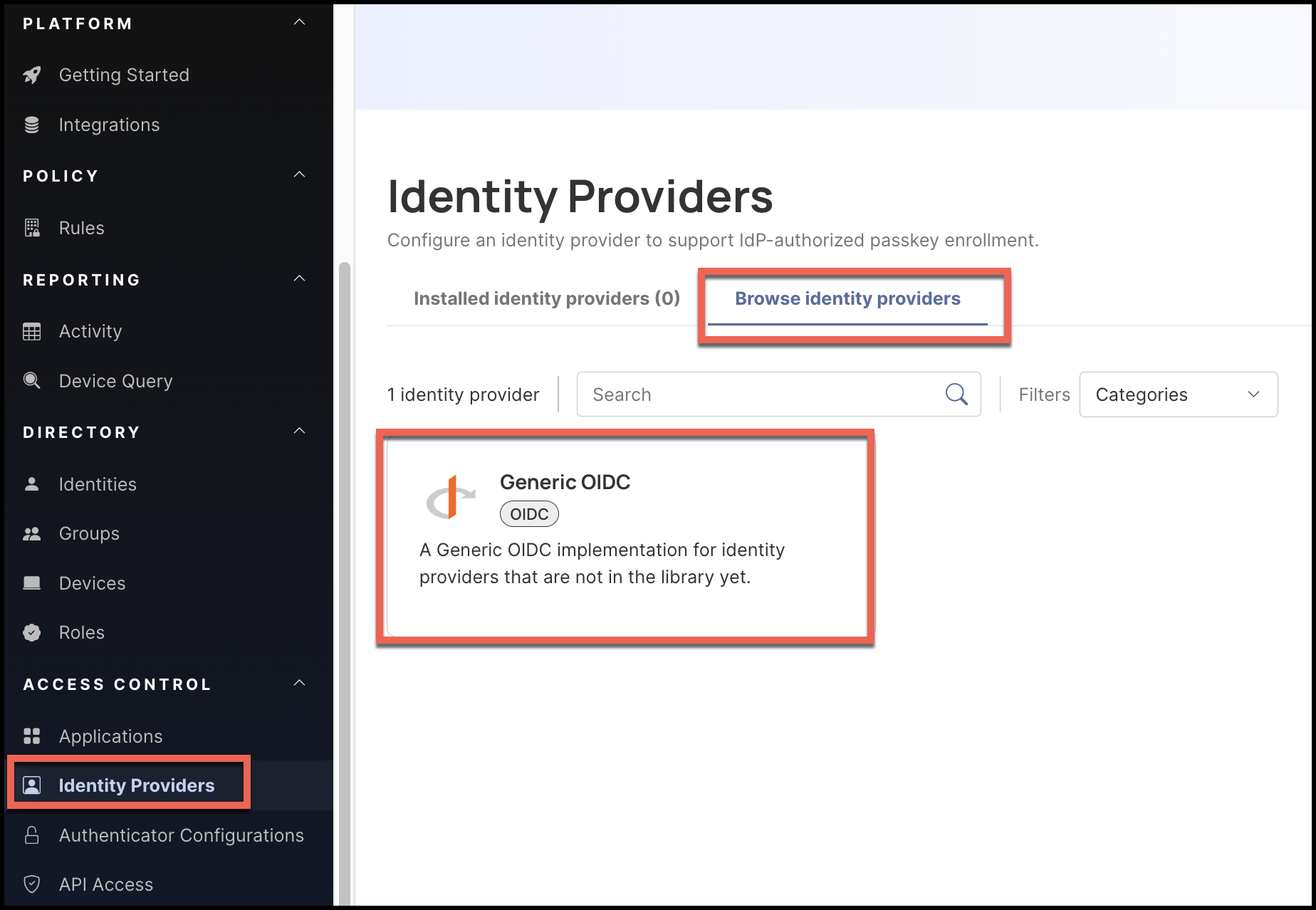Click the Integrations database stack icon
1316x910 pixels.
[32, 125]
